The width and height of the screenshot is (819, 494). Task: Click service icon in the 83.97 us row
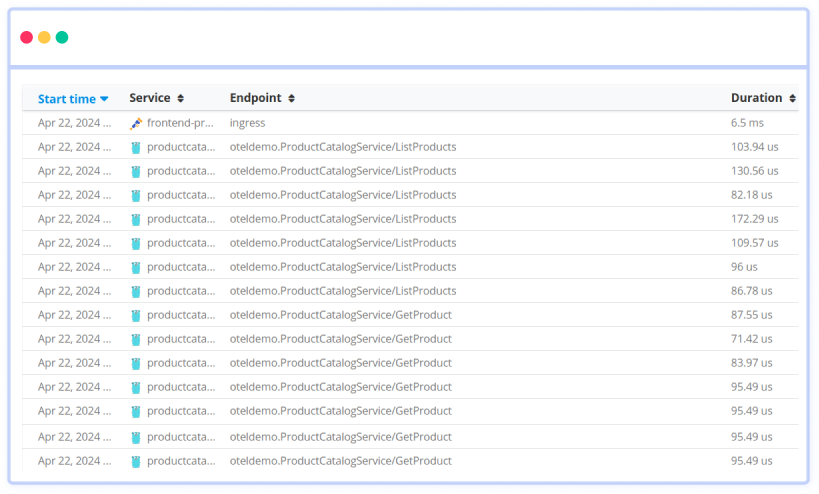coord(136,363)
